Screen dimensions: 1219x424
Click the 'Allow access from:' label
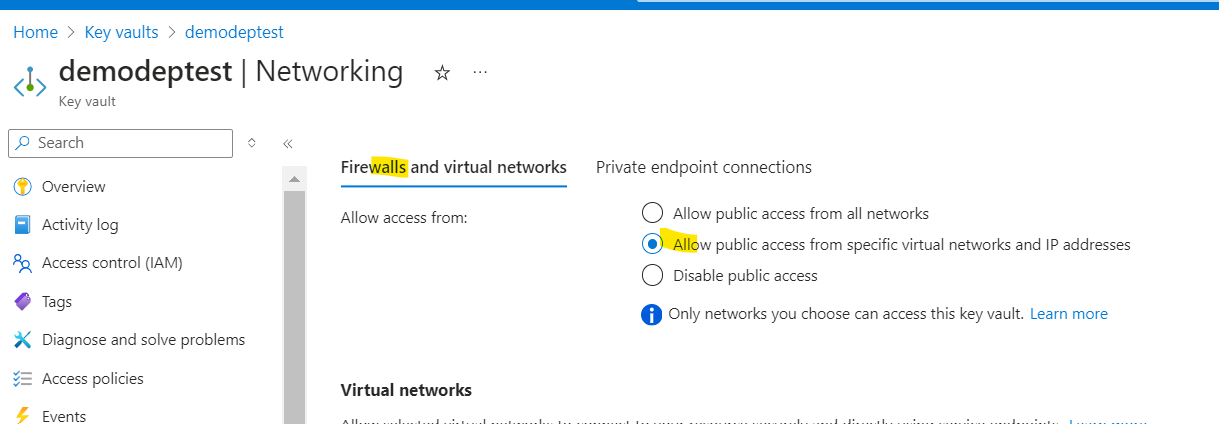click(404, 217)
